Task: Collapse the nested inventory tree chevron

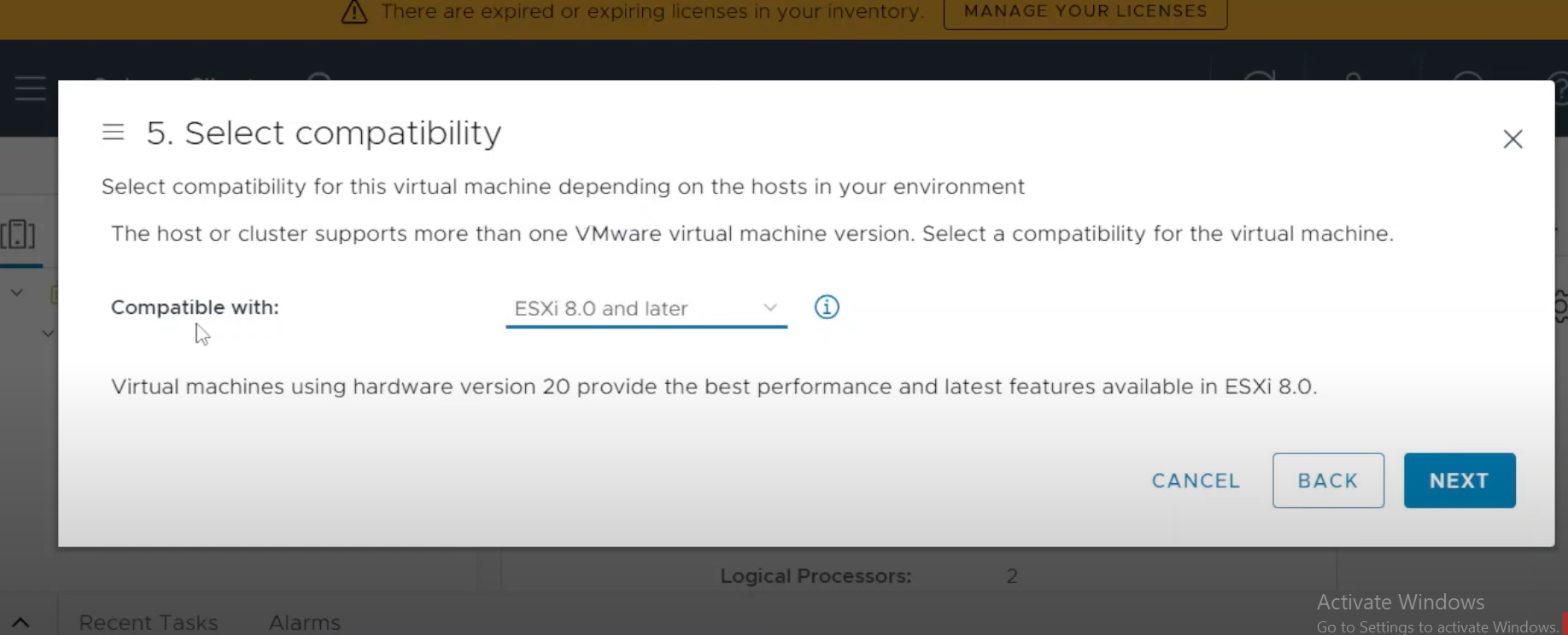Action: pyautogui.click(x=48, y=333)
